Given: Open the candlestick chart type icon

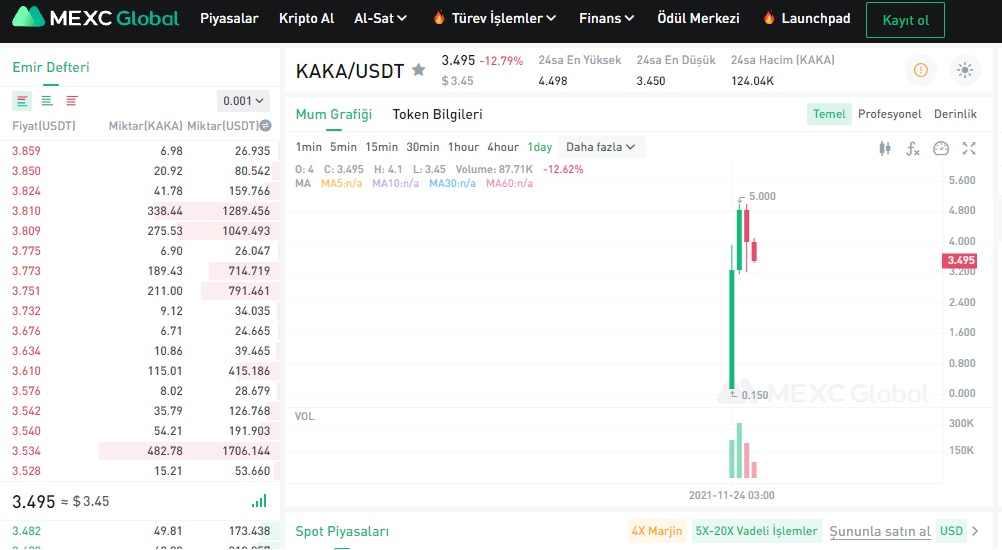Looking at the screenshot, I should click(885, 149).
